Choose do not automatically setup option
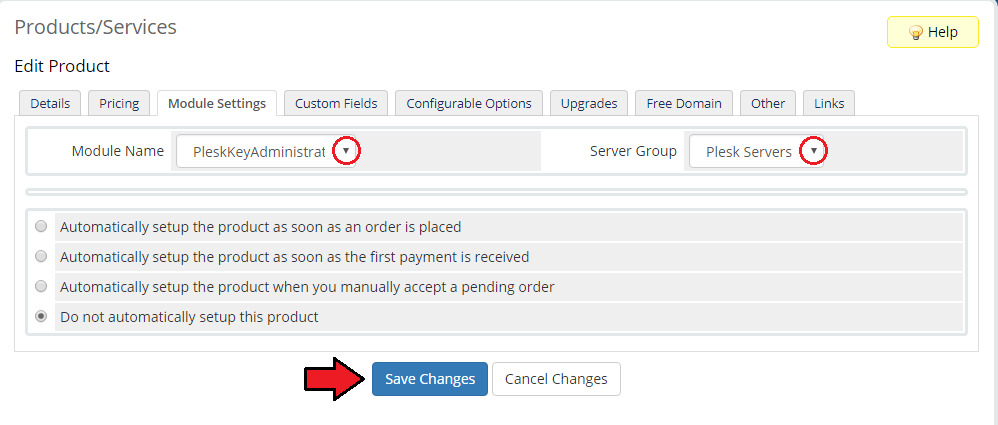 [x=41, y=316]
